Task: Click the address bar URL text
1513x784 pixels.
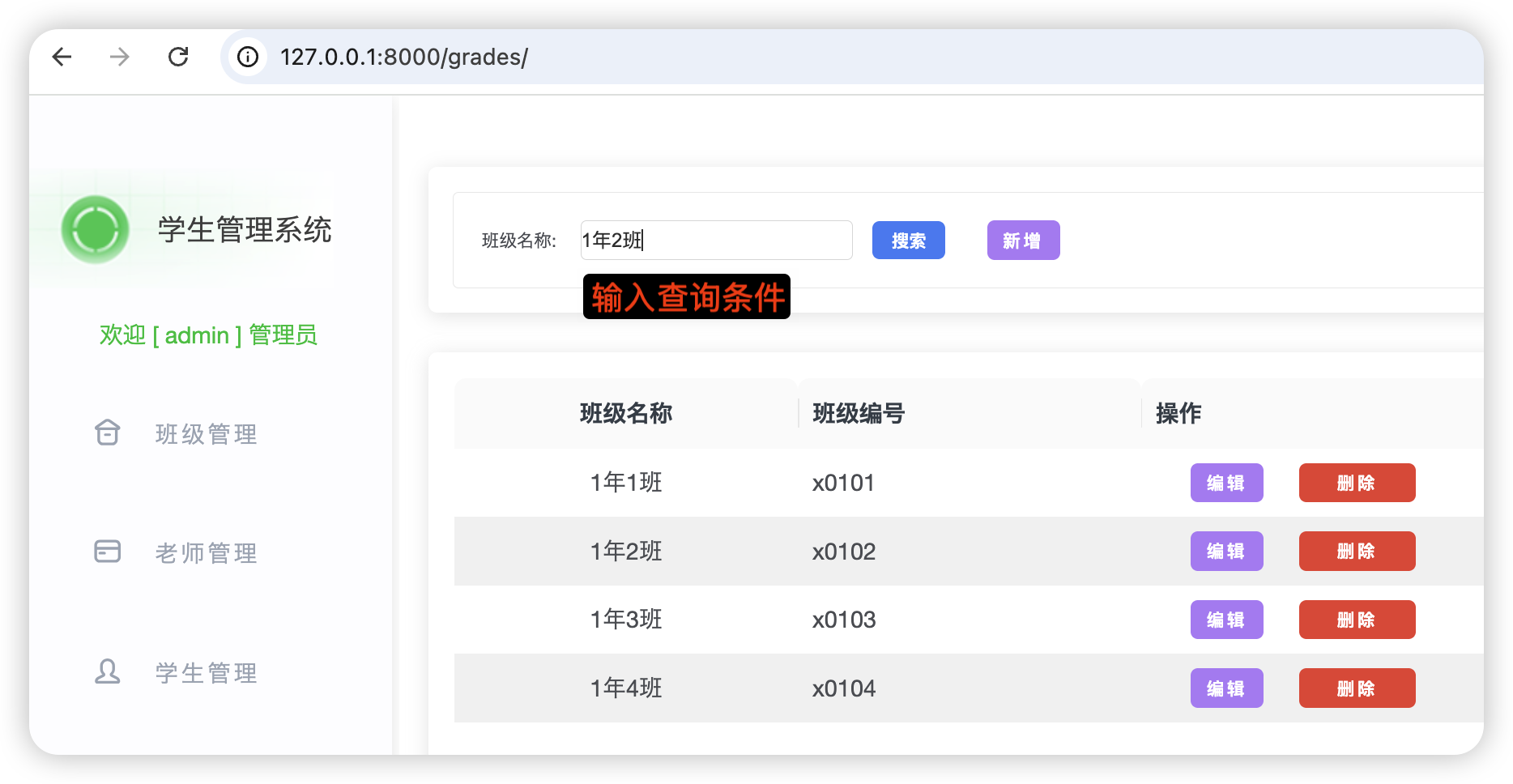Action: click(403, 57)
